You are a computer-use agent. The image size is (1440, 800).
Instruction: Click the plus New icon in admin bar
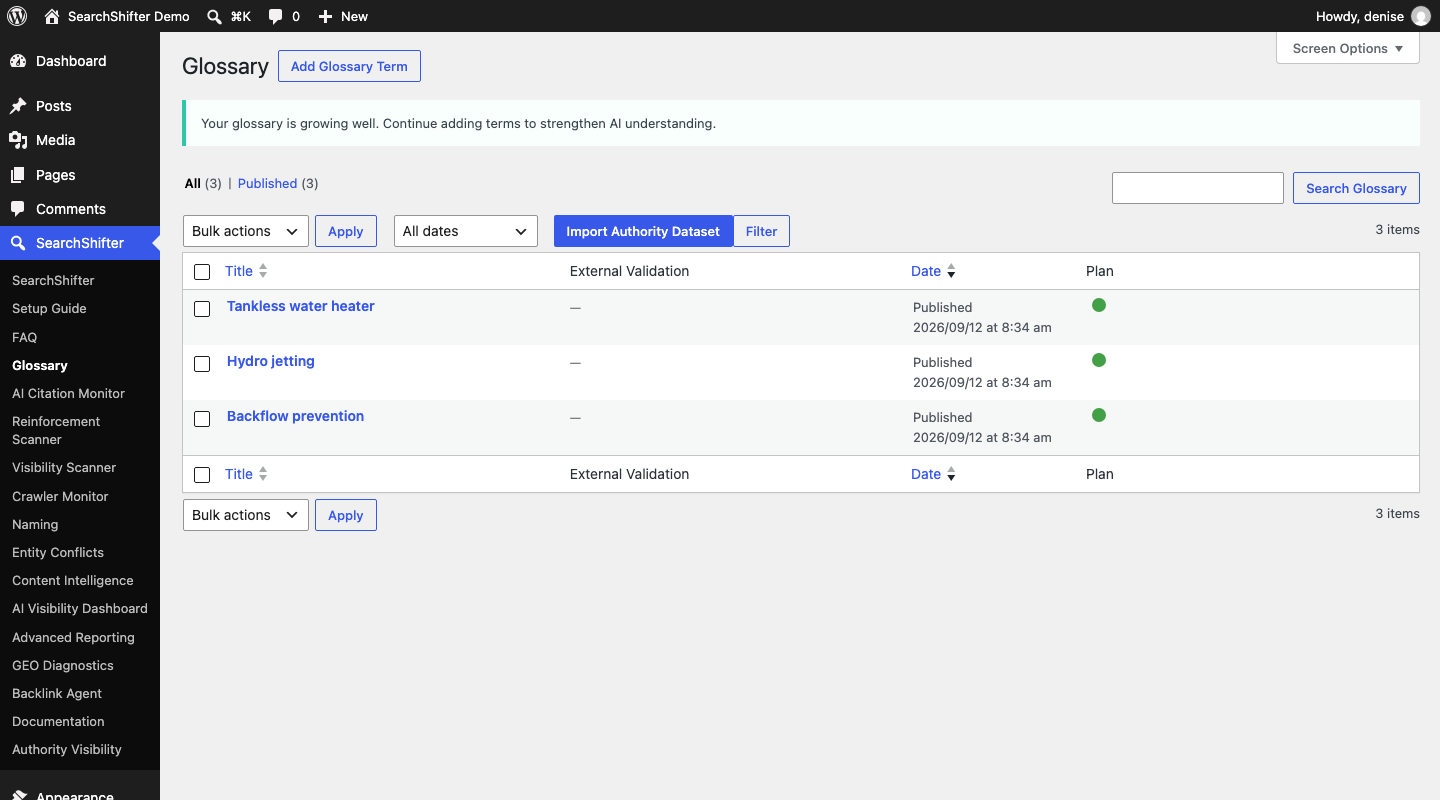(325, 16)
